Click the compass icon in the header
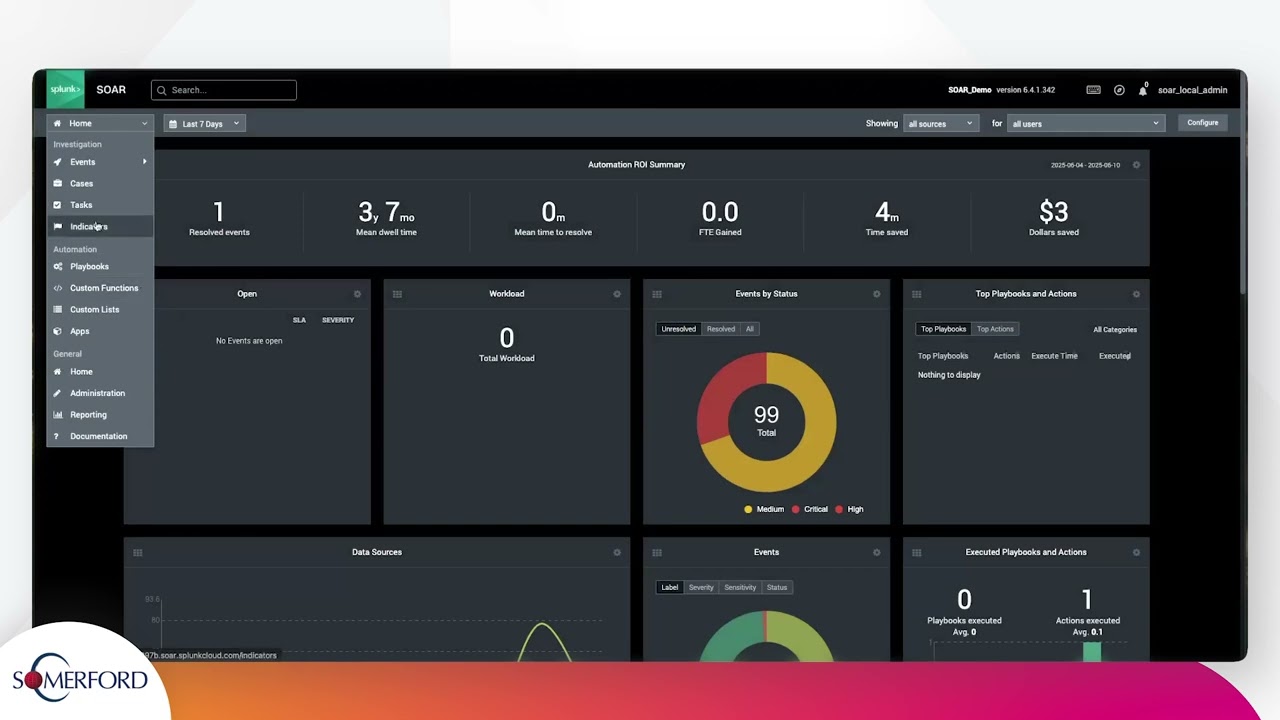1280x720 pixels. click(1119, 90)
